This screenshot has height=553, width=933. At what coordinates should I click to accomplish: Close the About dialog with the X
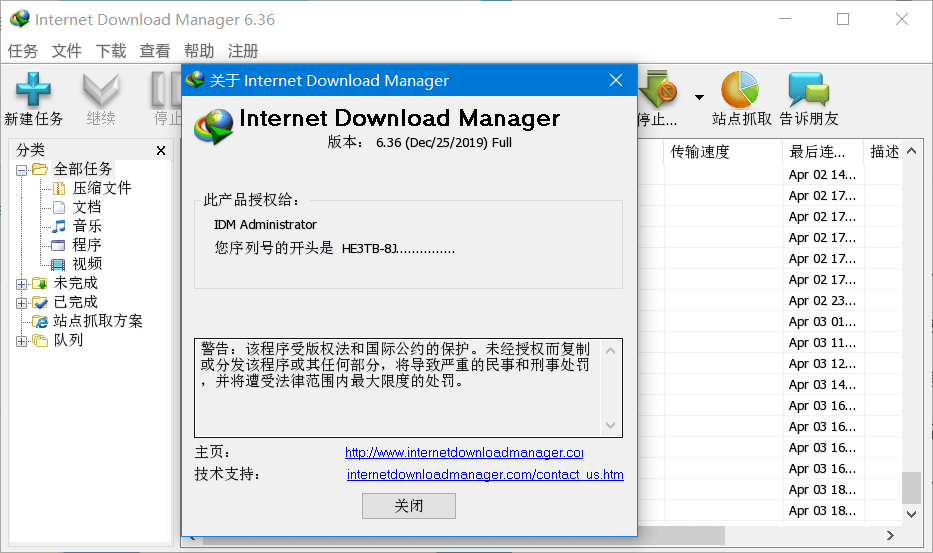[x=616, y=80]
